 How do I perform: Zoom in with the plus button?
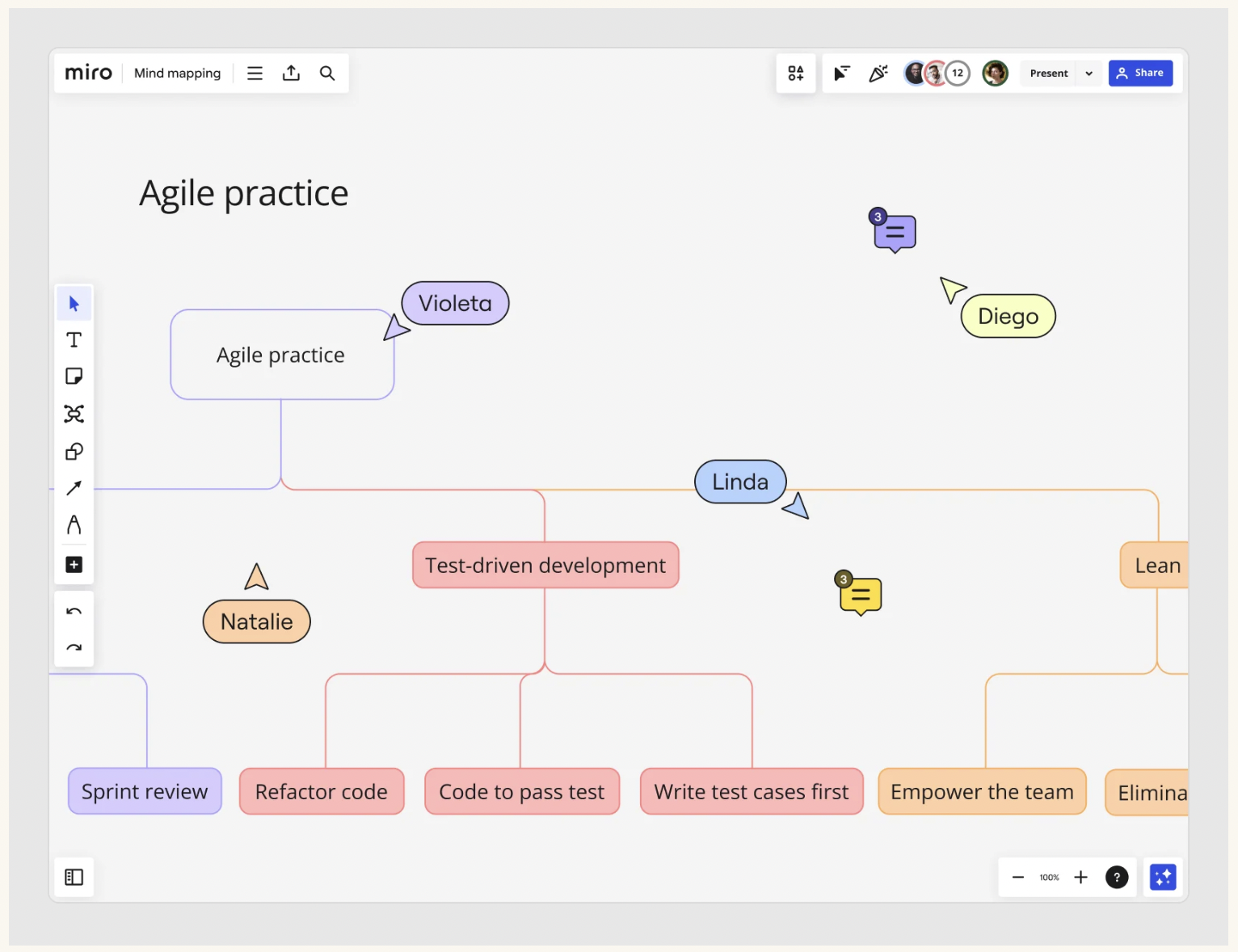pos(1080,877)
